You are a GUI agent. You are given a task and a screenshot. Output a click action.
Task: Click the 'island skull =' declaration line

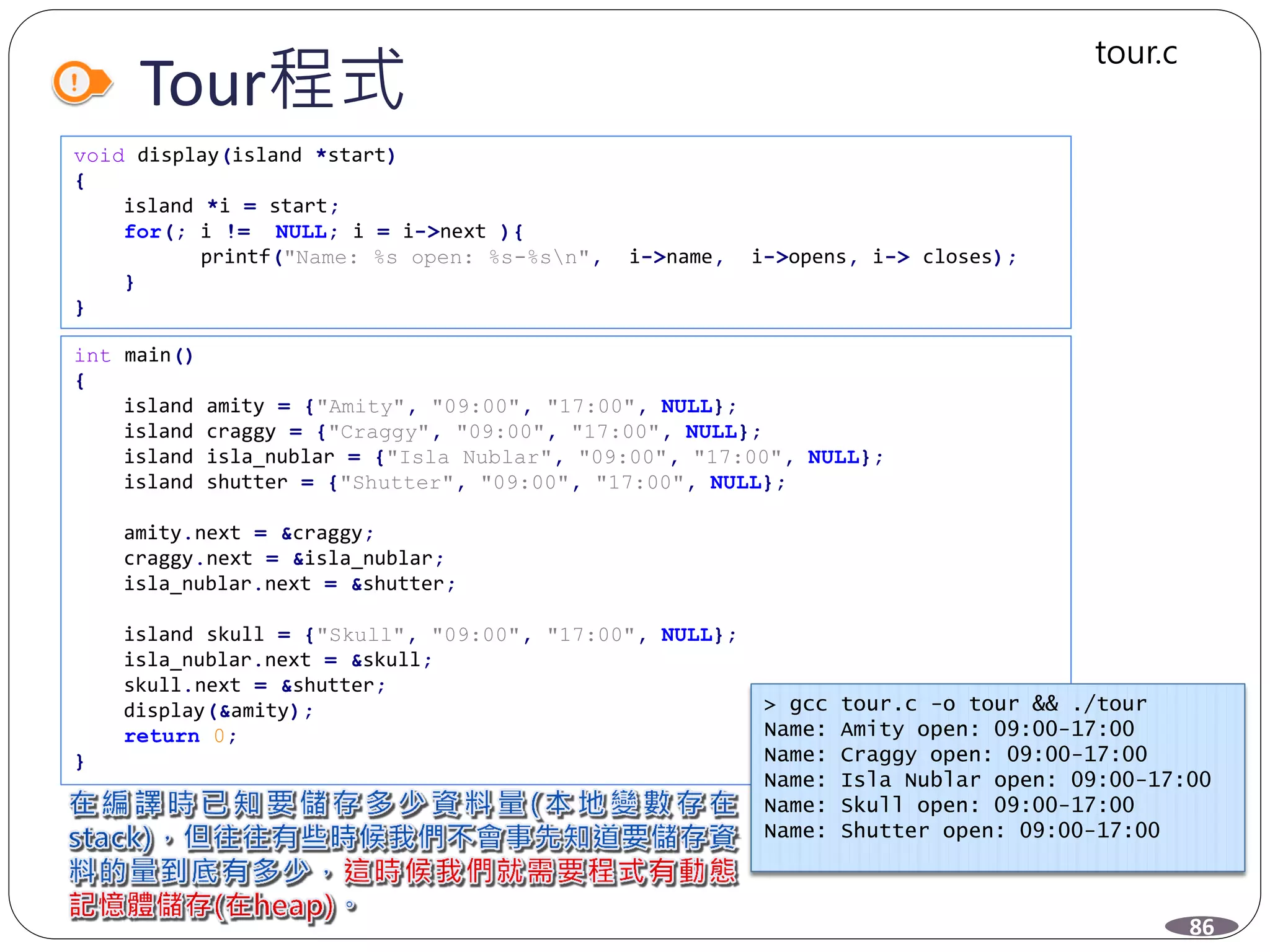pos(430,635)
